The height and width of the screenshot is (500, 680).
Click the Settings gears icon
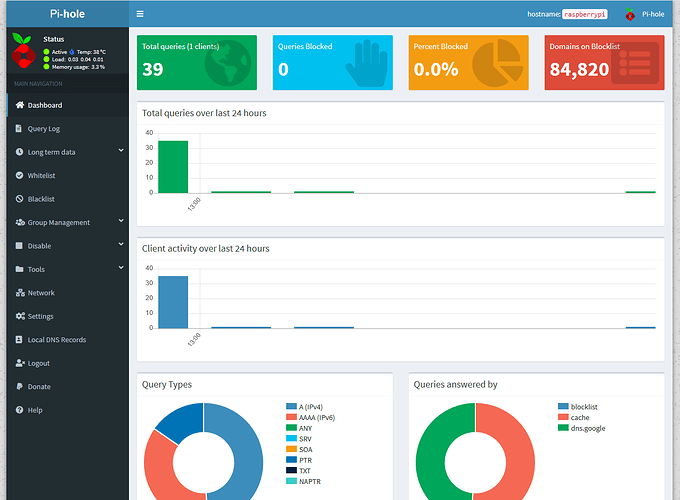click(20, 316)
